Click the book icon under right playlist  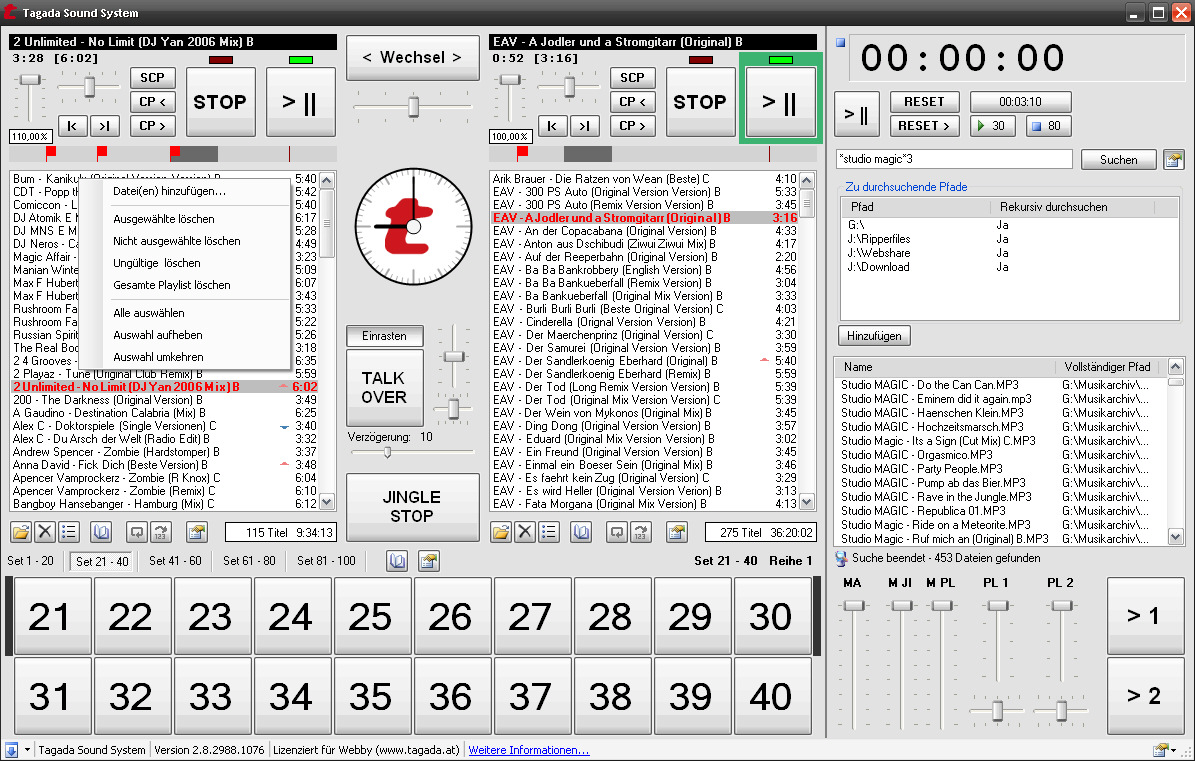(581, 532)
